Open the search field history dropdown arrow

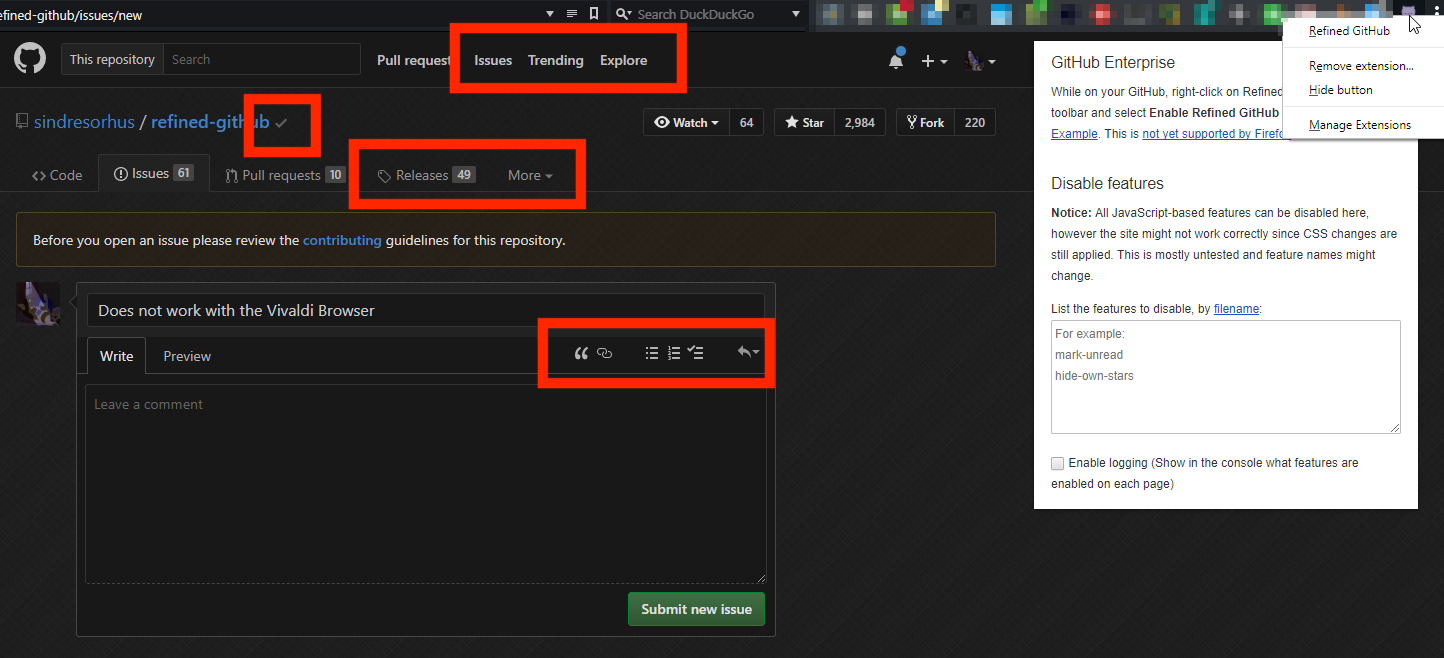796,14
